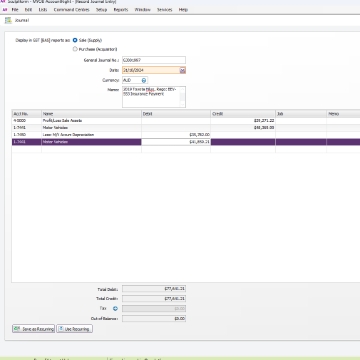The width and height of the screenshot is (360, 360).
Task: Click the Total Credit value field
Action: pos(154,299)
